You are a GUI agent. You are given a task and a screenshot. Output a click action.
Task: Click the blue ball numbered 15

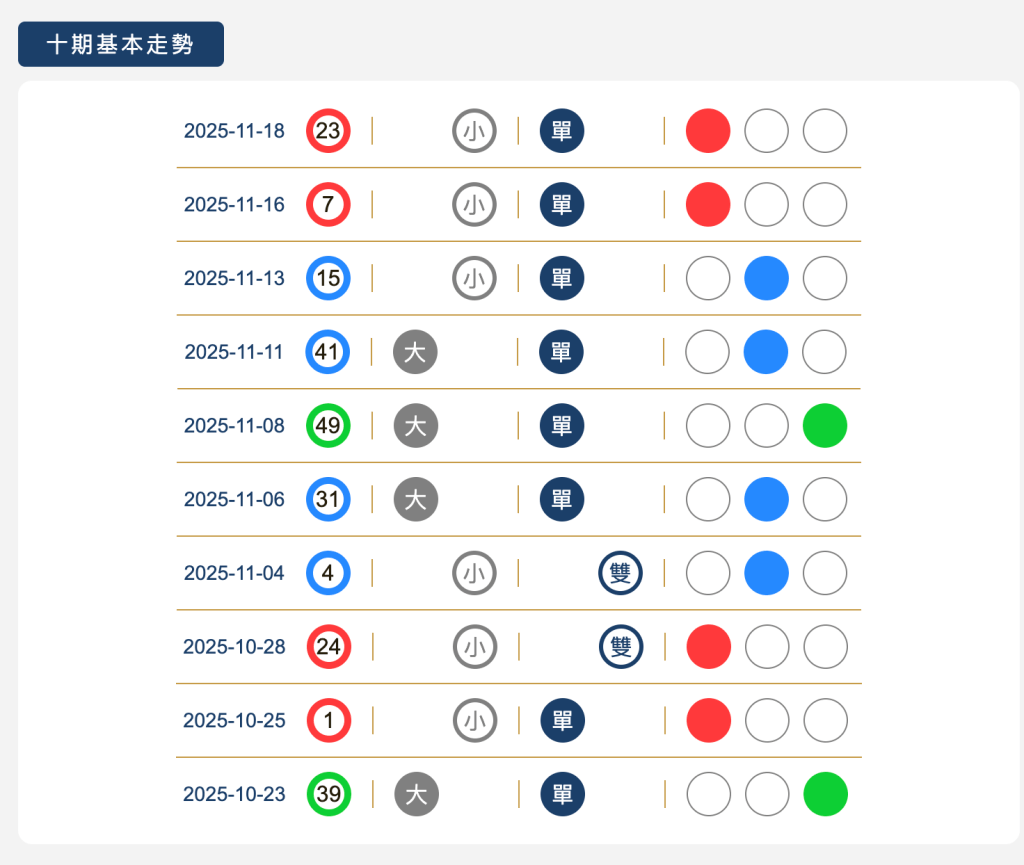point(328,278)
